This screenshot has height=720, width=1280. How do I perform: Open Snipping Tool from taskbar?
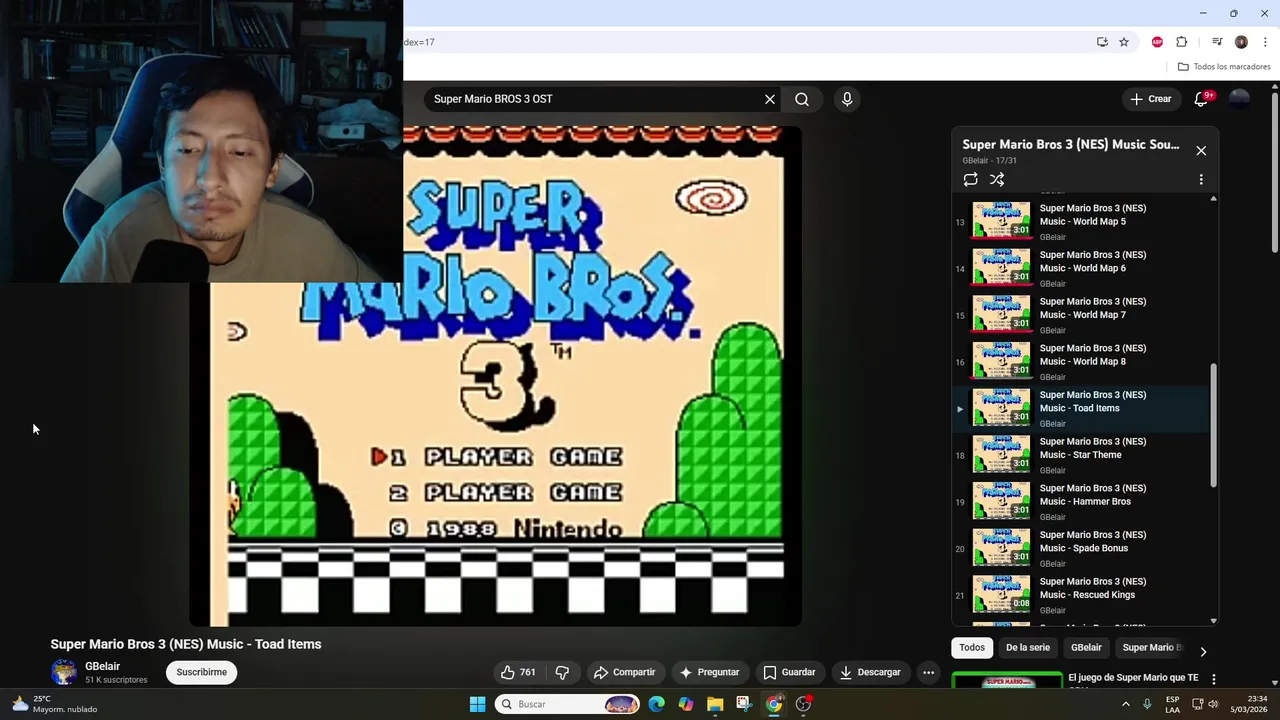click(744, 704)
